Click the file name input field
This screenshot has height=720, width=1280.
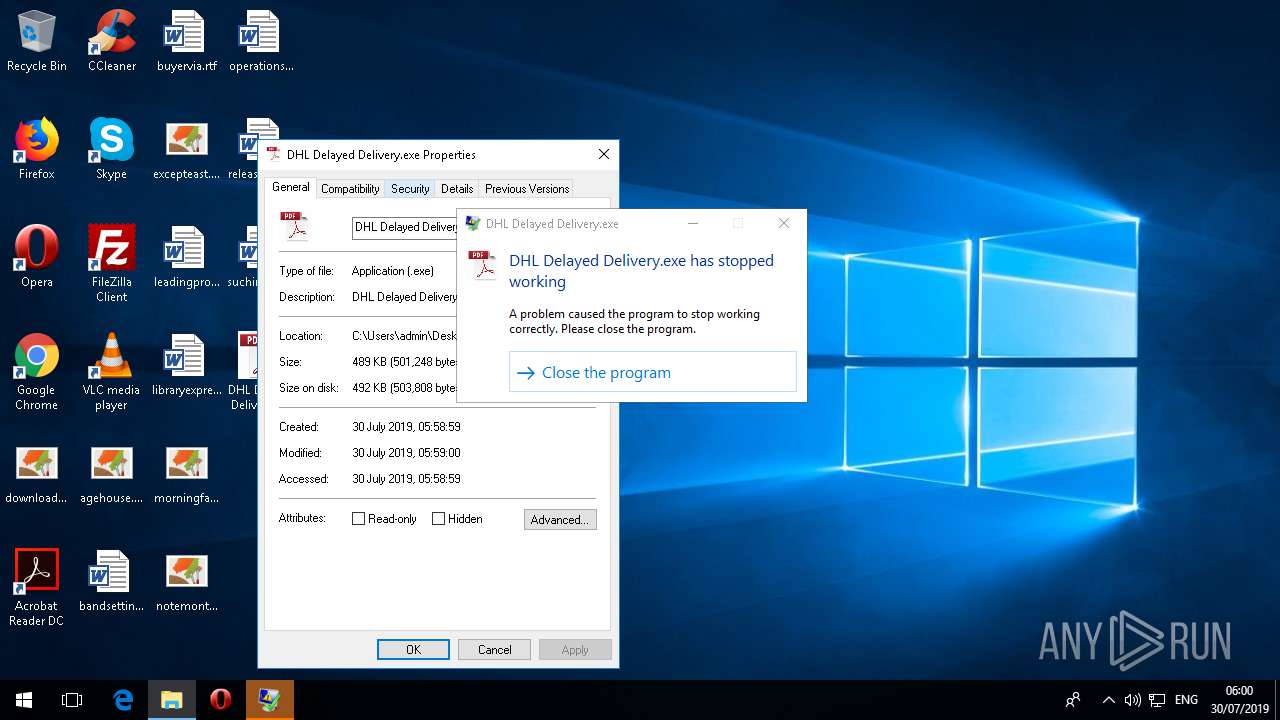(x=405, y=227)
